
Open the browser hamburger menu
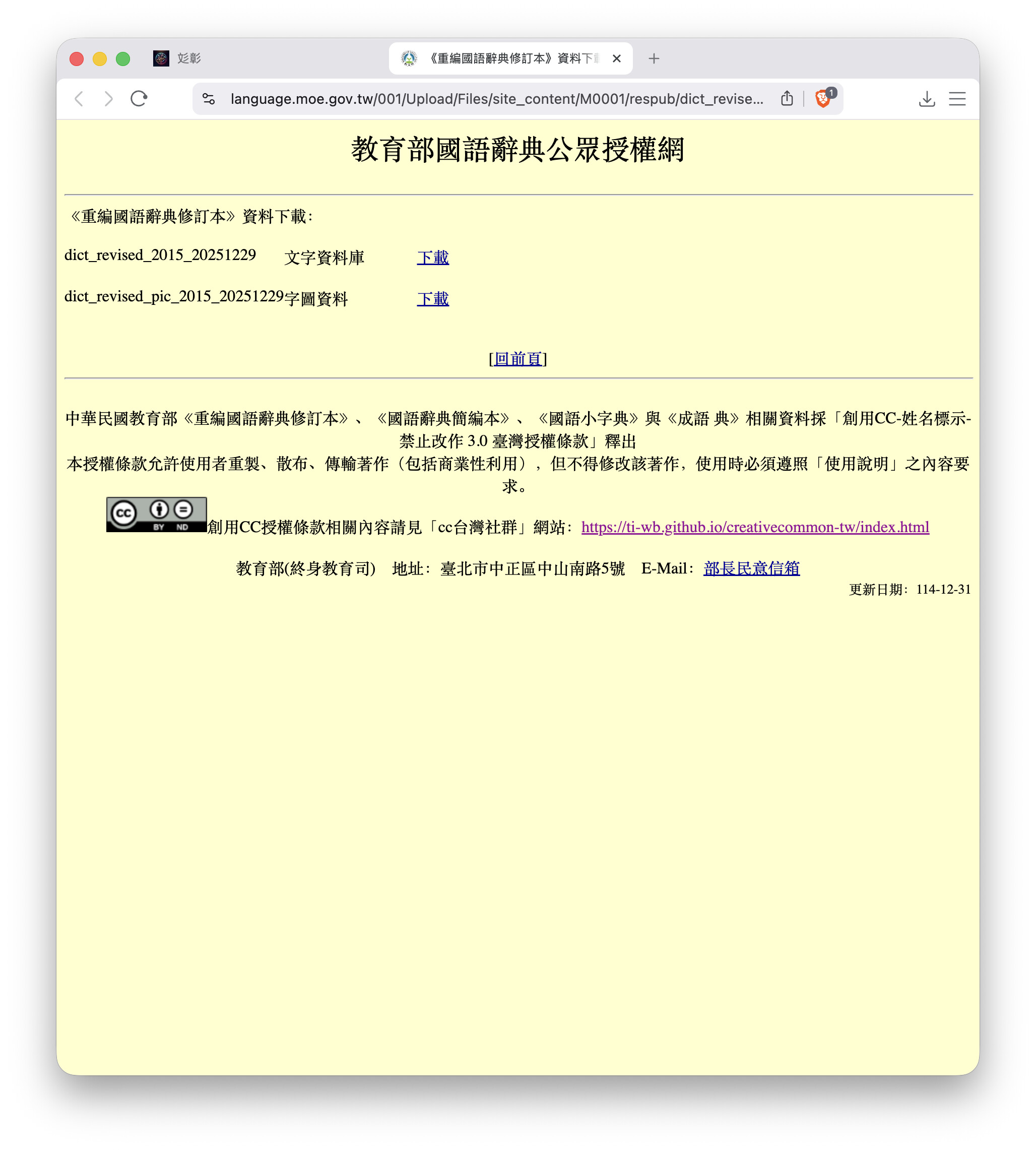957,99
